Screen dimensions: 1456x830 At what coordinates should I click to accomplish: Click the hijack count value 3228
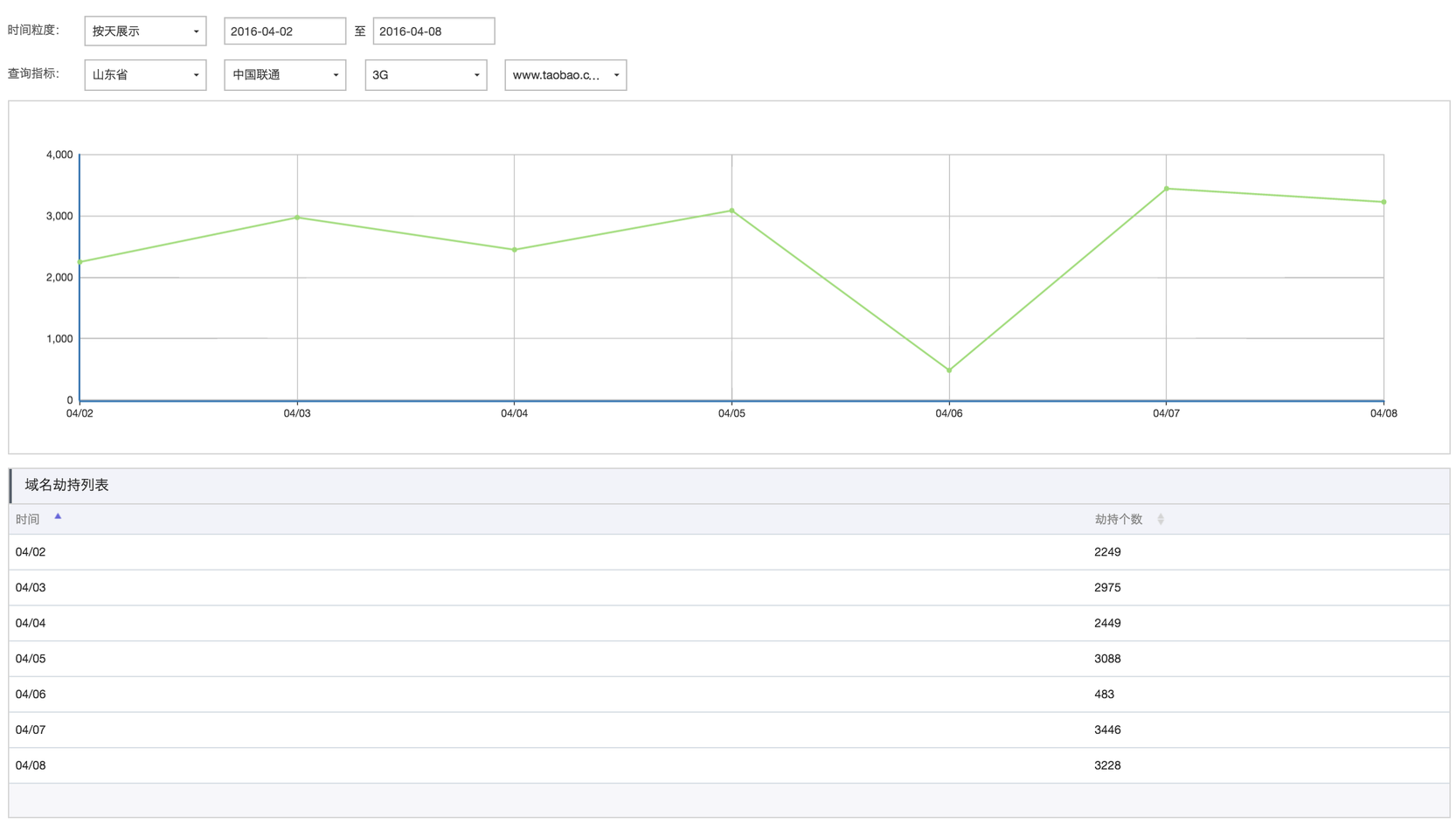[1107, 765]
